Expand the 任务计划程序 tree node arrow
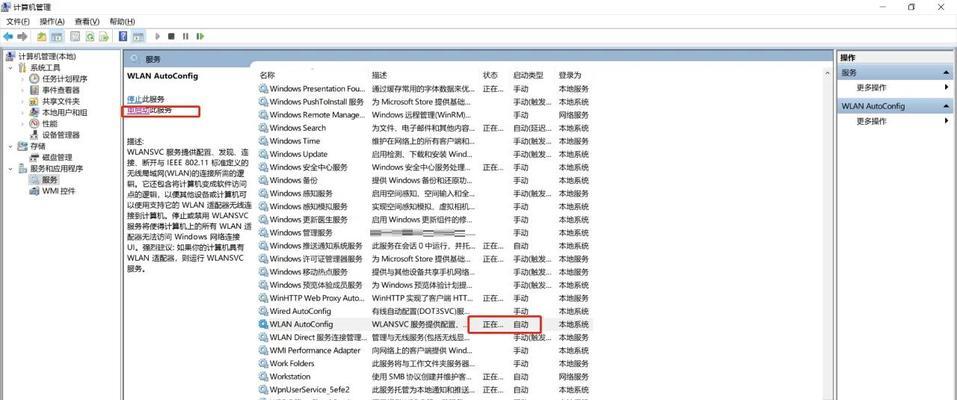Image resolution: width=957 pixels, height=400 pixels. pyautogui.click(x=23, y=79)
